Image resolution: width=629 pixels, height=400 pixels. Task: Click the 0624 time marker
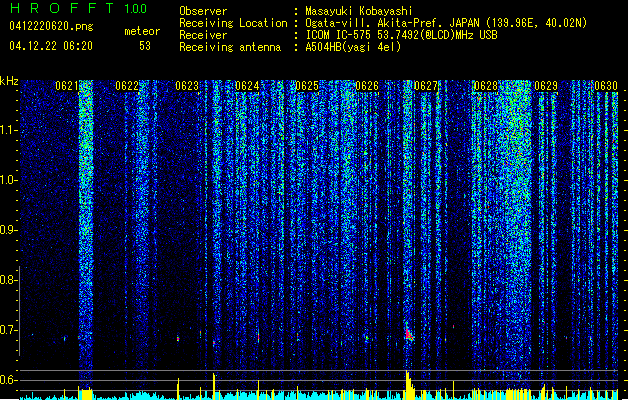[247, 86]
